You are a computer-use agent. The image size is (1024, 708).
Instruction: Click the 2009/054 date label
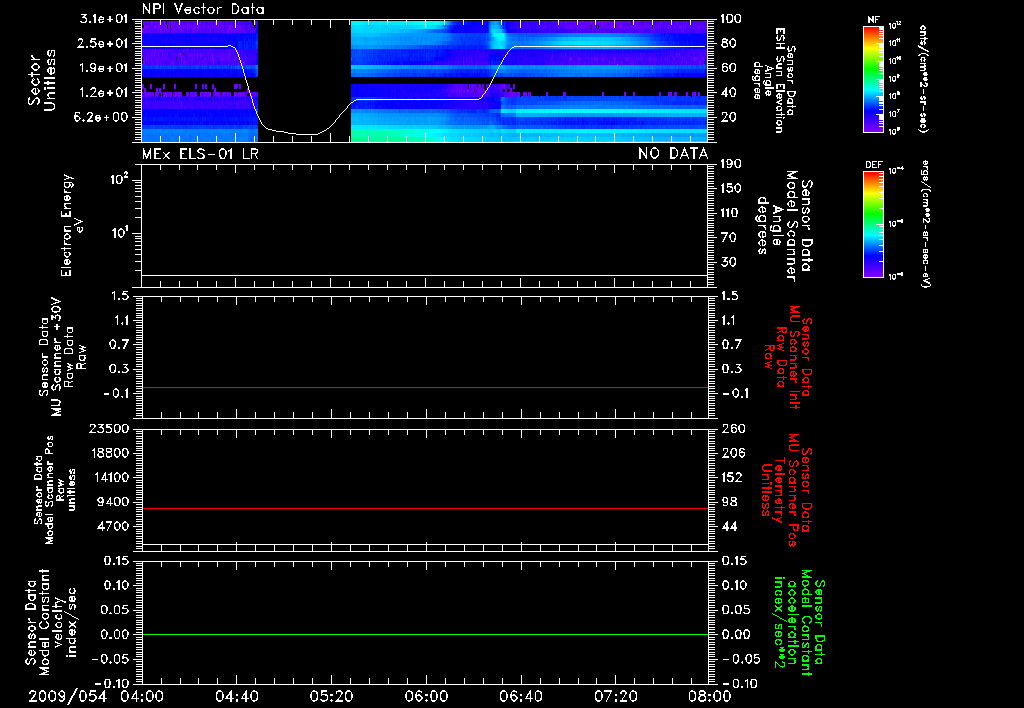[x=67, y=696]
